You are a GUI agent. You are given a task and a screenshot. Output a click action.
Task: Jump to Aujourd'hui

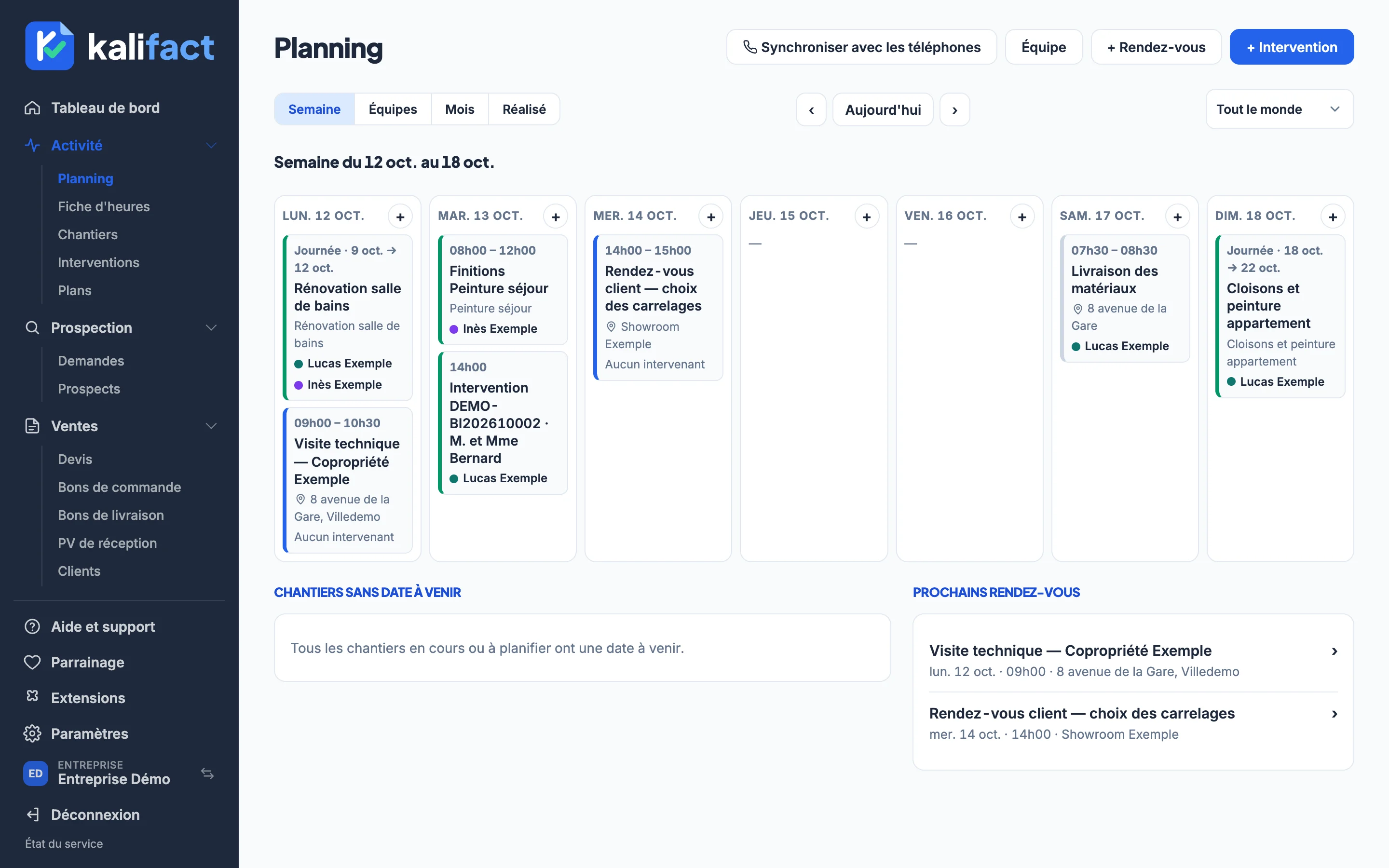883,109
